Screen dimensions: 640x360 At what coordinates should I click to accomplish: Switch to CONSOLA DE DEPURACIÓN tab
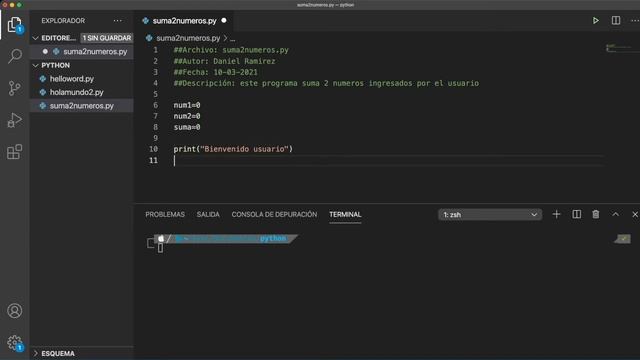click(274, 214)
